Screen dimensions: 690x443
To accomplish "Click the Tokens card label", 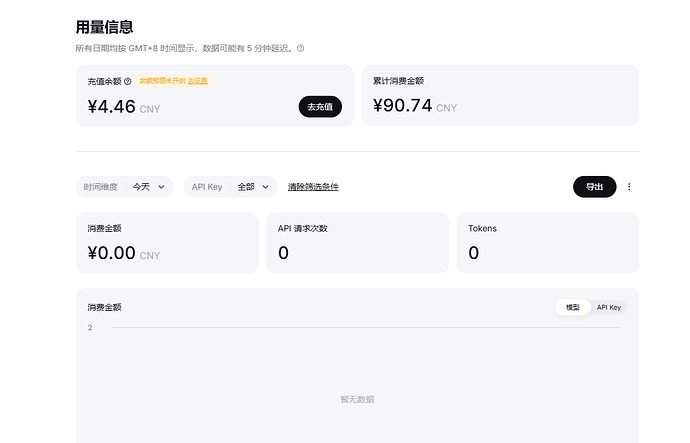I will point(482,228).
